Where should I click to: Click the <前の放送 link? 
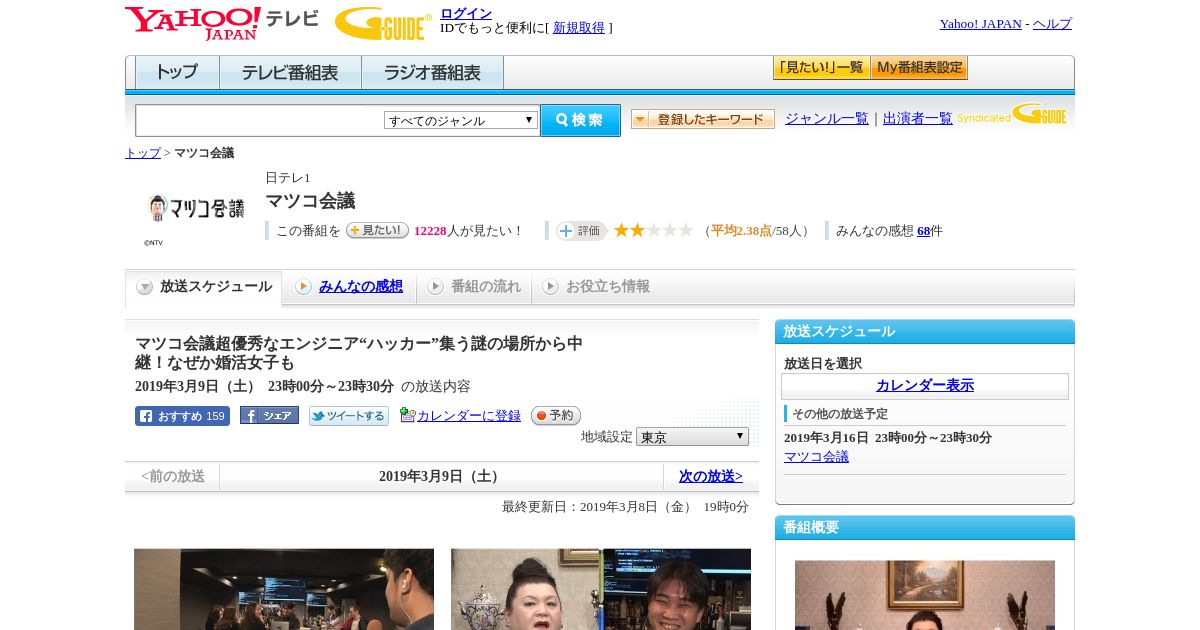pyautogui.click(x=173, y=477)
